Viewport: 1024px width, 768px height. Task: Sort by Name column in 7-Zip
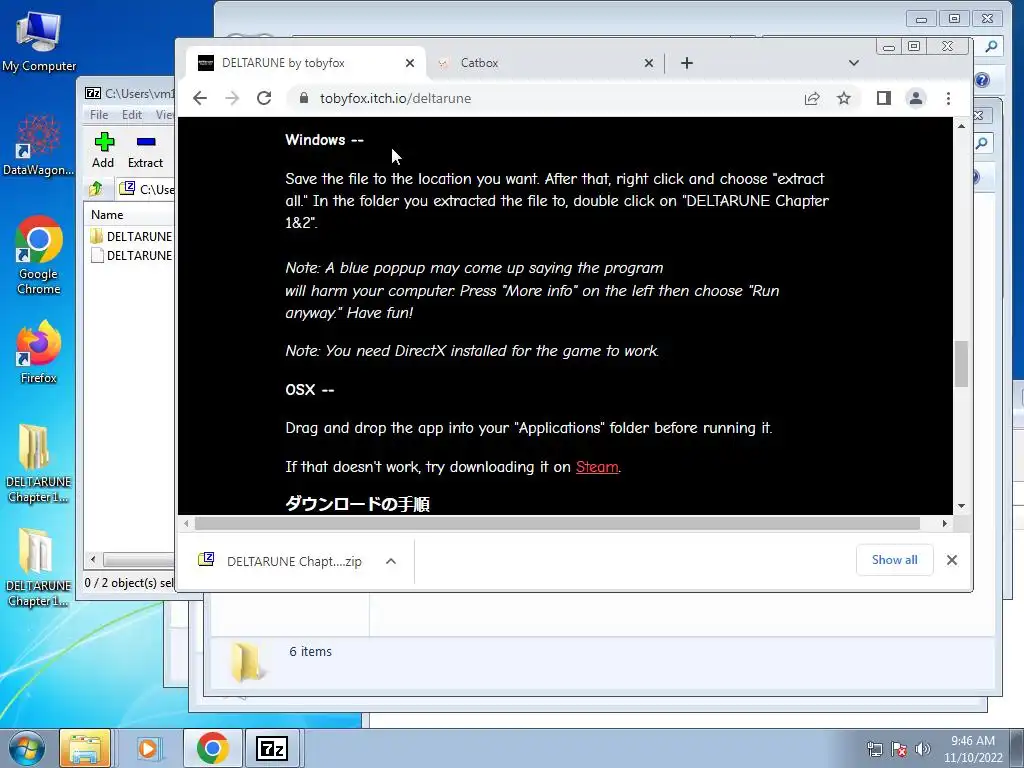tap(131, 215)
